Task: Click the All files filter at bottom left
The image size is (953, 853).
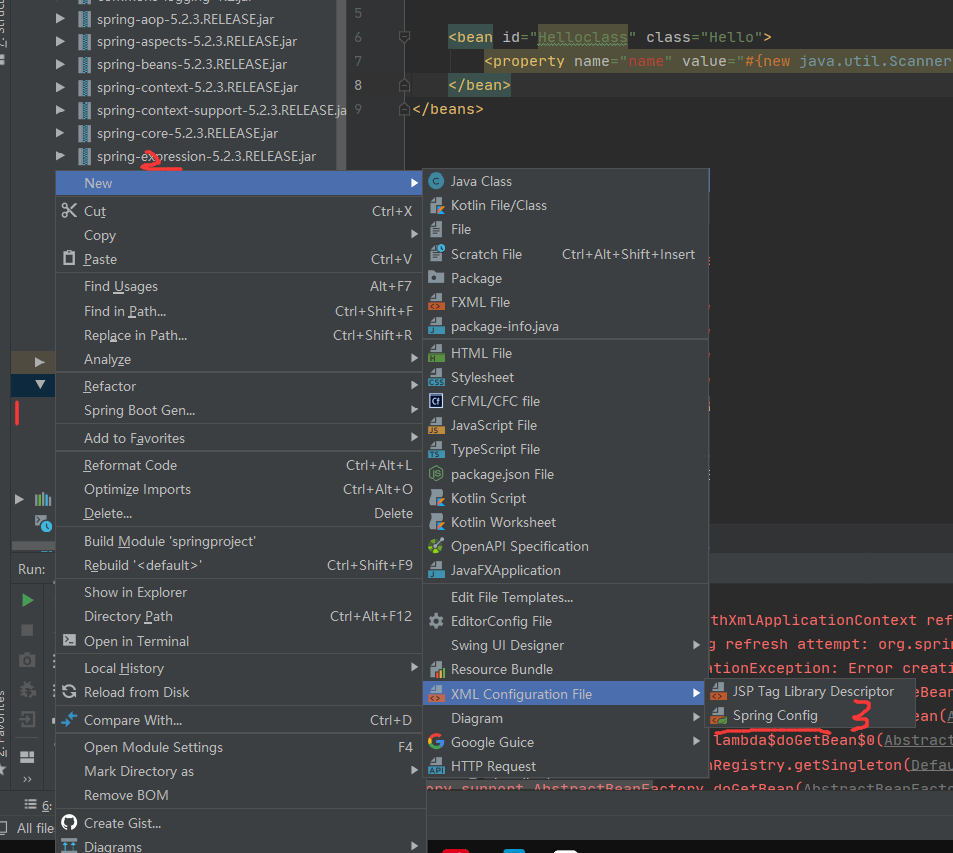Action: click(33, 828)
